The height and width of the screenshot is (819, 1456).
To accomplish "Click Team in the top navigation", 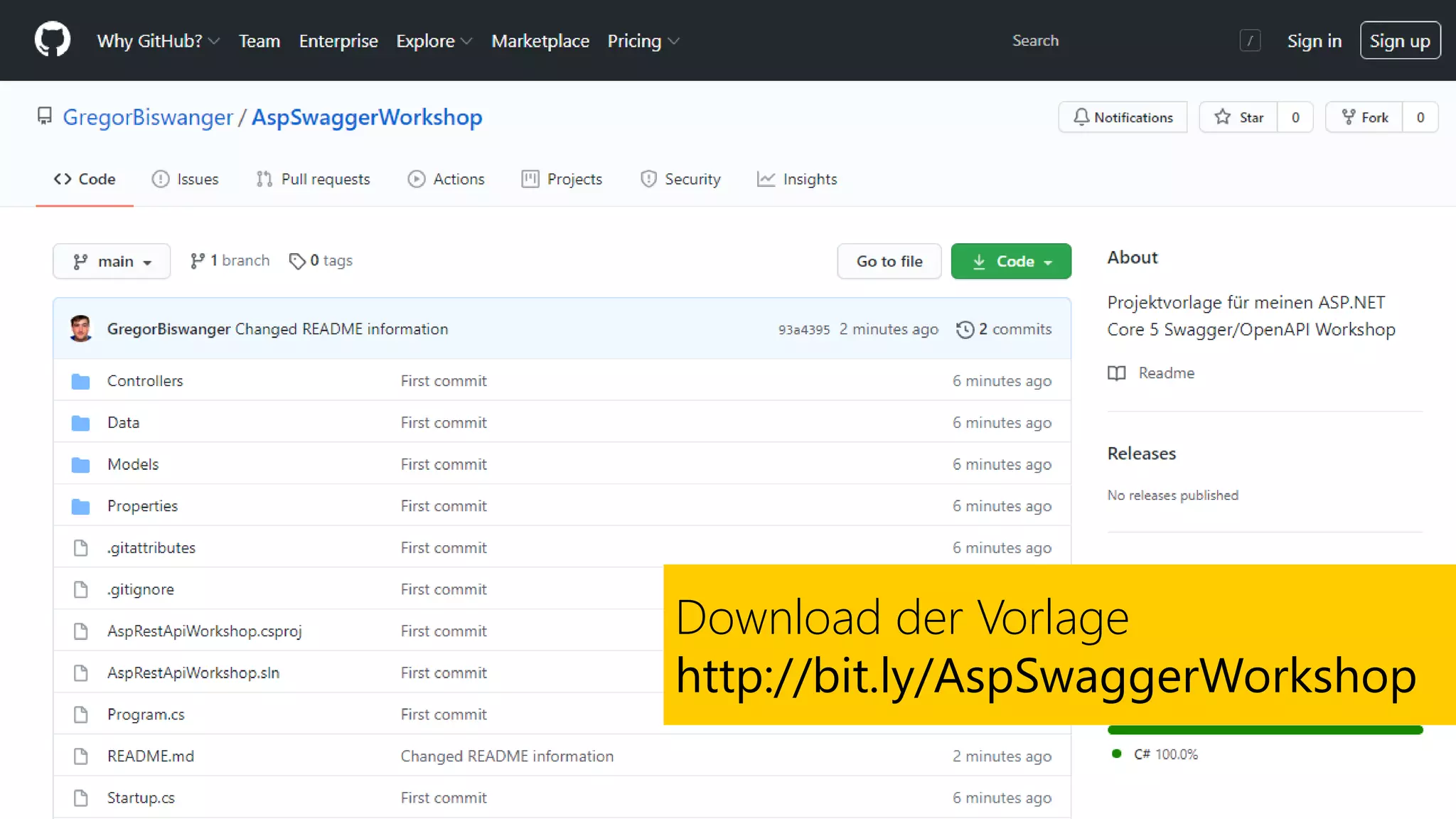I will 259,41.
